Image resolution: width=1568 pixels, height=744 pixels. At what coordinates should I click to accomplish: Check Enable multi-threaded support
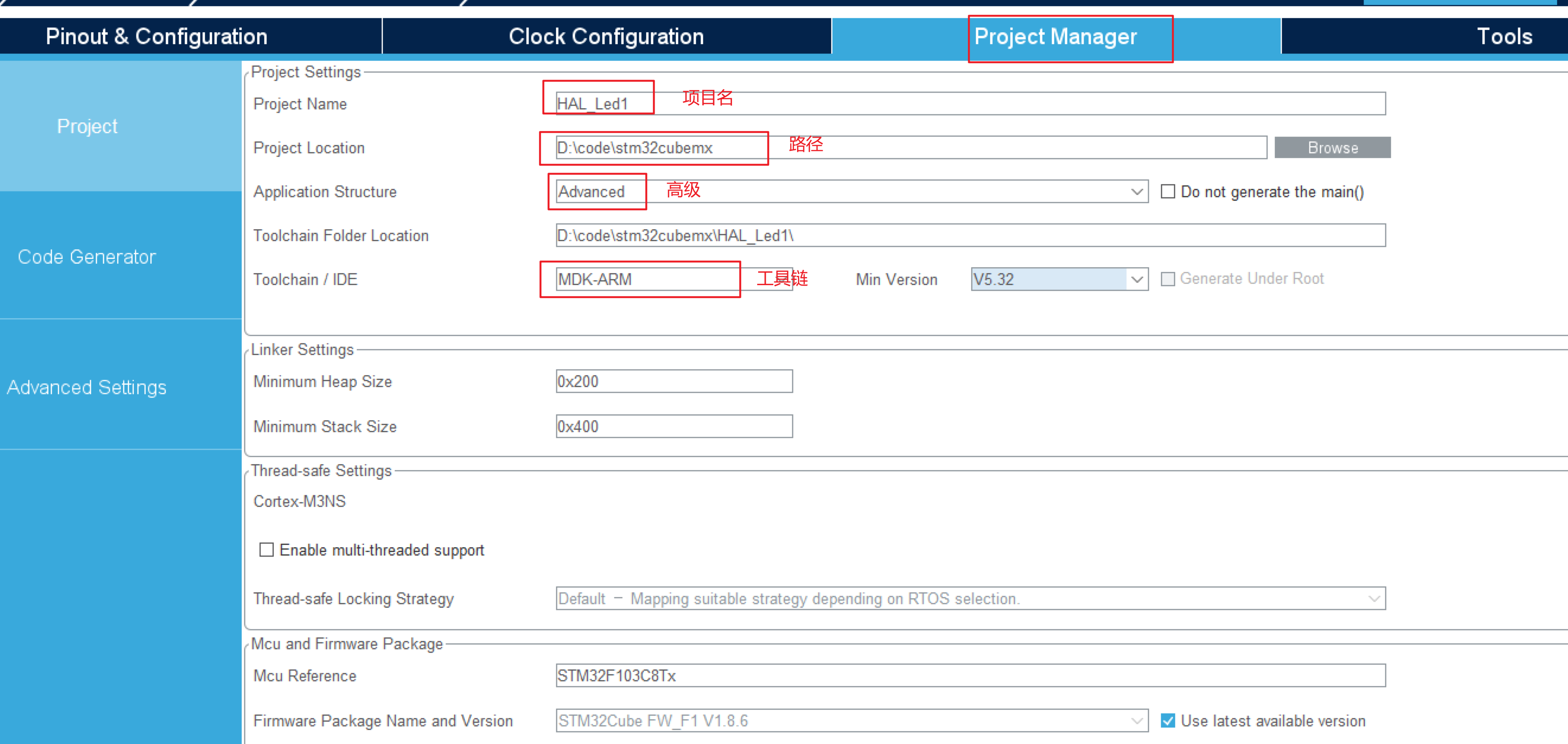pyautogui.click(x=267, y=550)
